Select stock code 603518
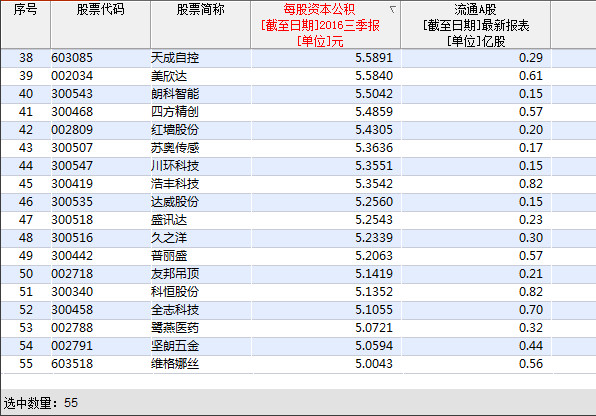Screen dimensions: 596x416 (x=72, y=364)
